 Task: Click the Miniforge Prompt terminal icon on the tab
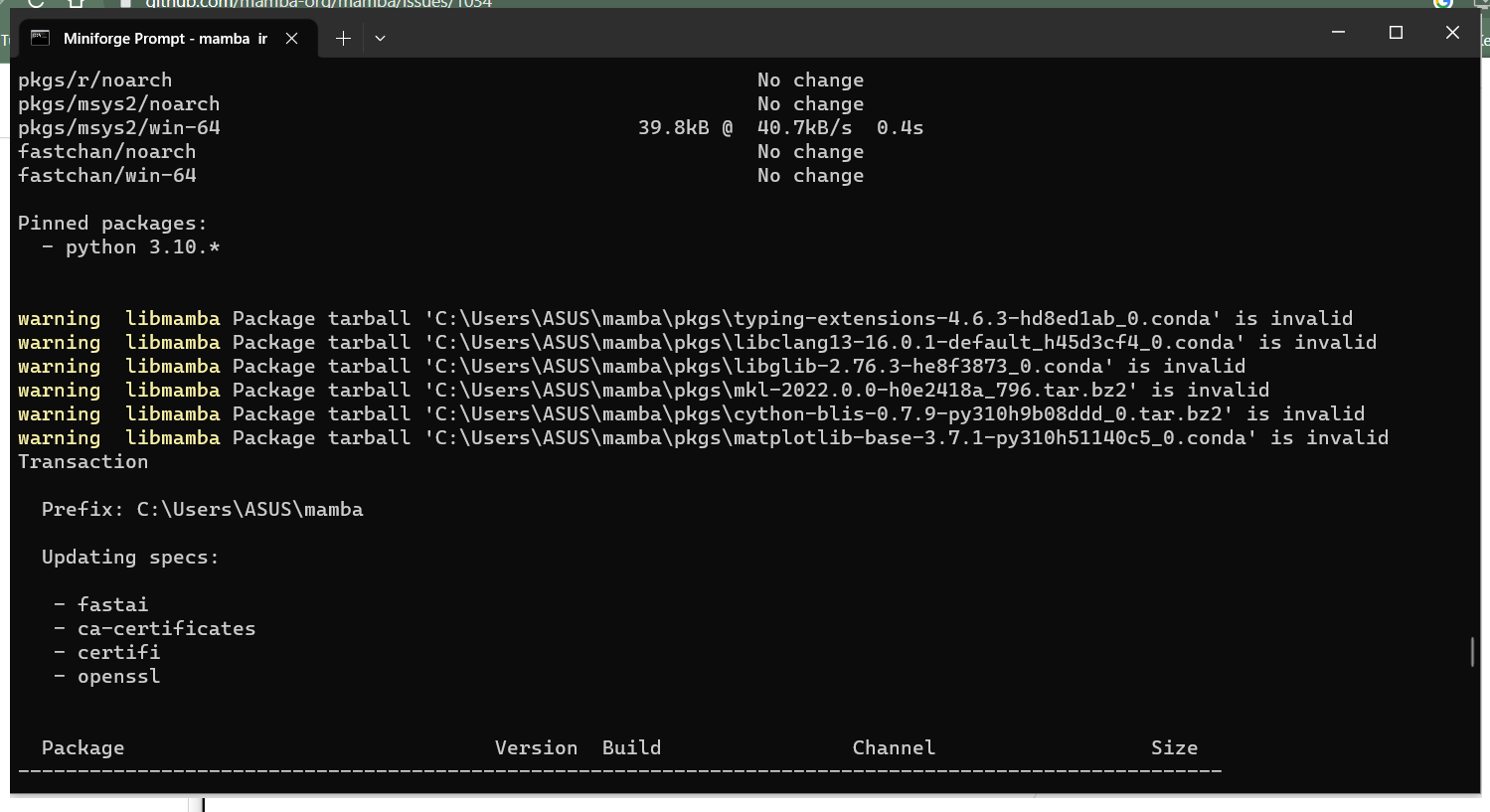point(41,38)
